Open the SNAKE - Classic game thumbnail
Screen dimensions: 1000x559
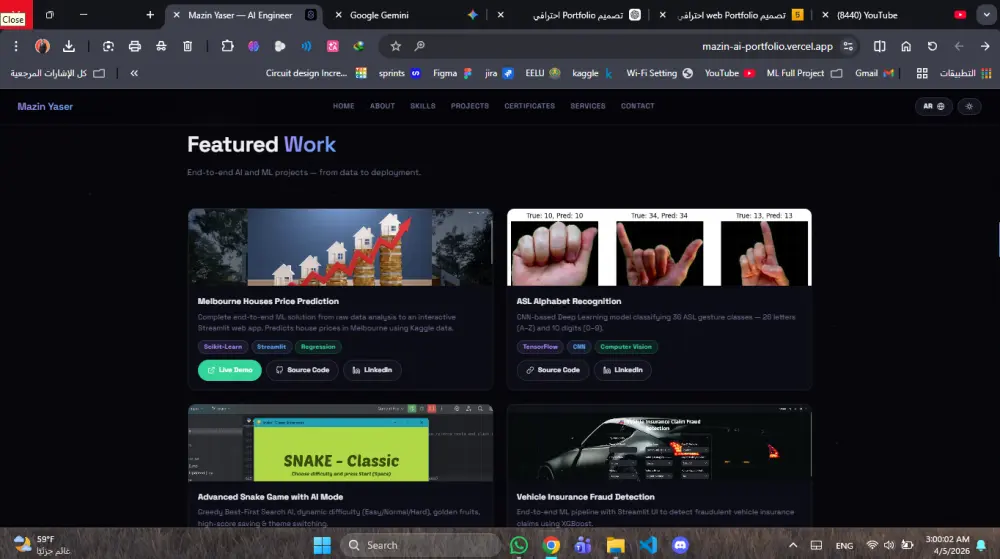340,443
